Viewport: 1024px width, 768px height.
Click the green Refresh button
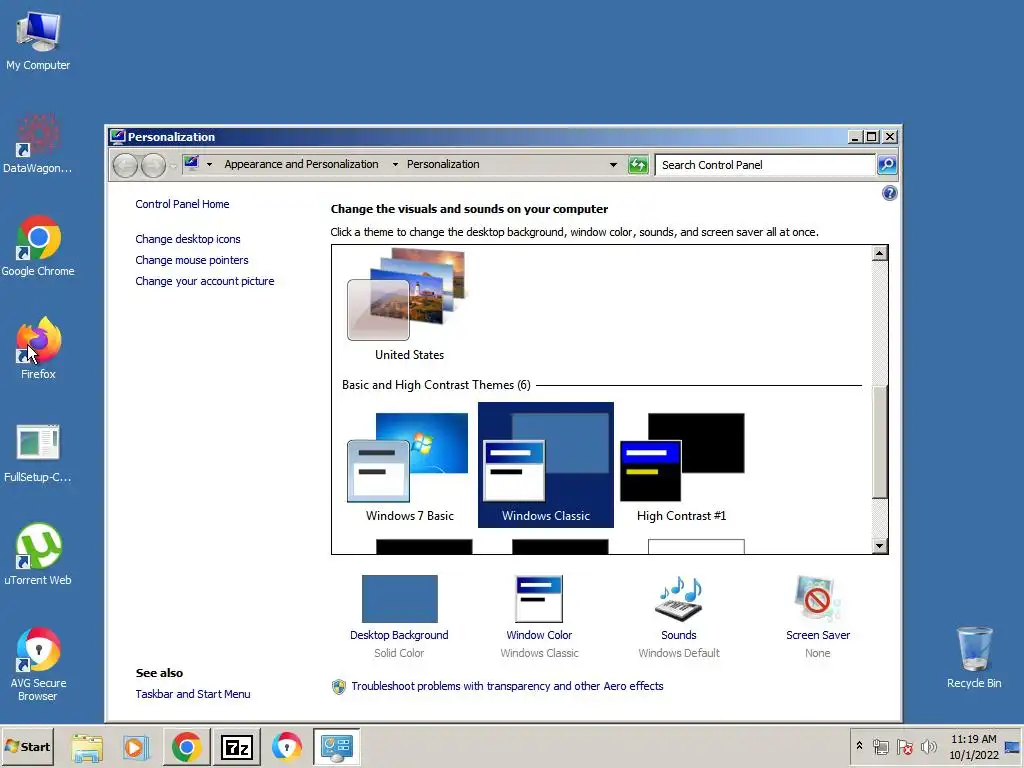(638, 165)
